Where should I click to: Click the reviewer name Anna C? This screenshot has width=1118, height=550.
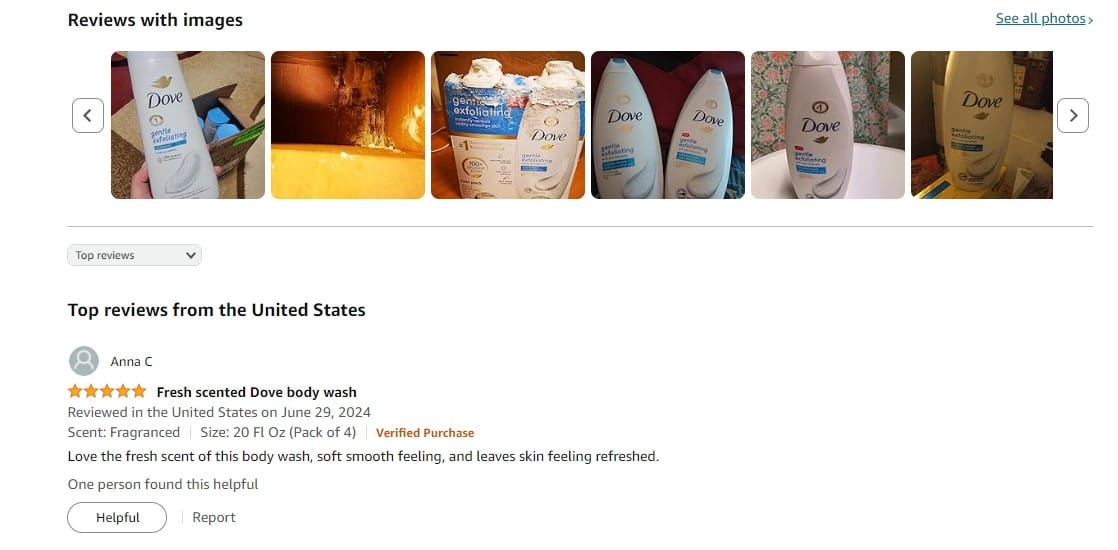pos(131,362)
